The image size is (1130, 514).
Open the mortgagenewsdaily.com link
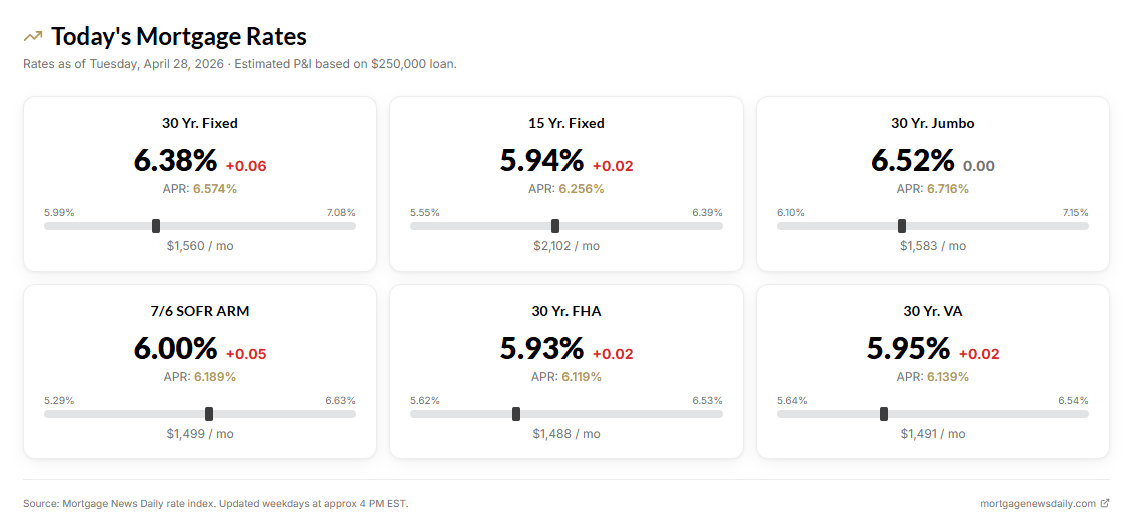(1038, 503)
